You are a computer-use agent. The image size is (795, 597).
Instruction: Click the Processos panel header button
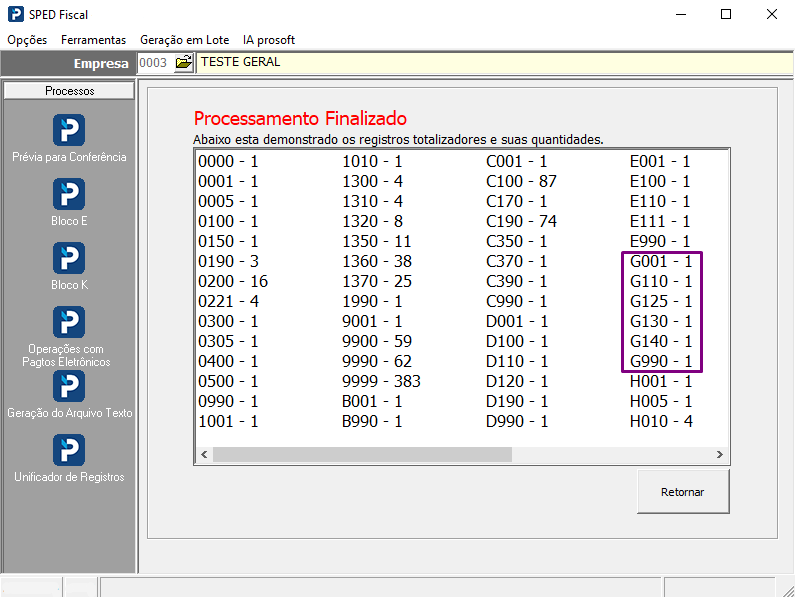(x=69, y=91)
